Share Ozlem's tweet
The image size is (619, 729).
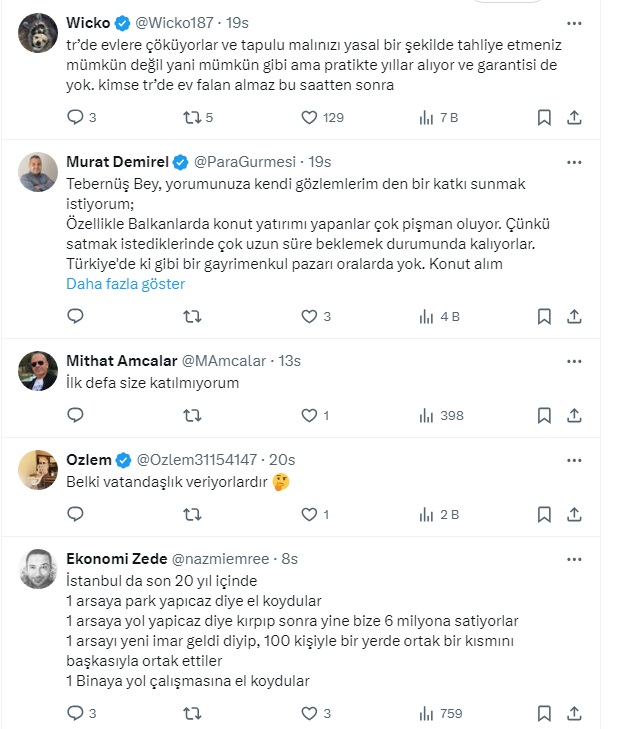coord(574,515)
